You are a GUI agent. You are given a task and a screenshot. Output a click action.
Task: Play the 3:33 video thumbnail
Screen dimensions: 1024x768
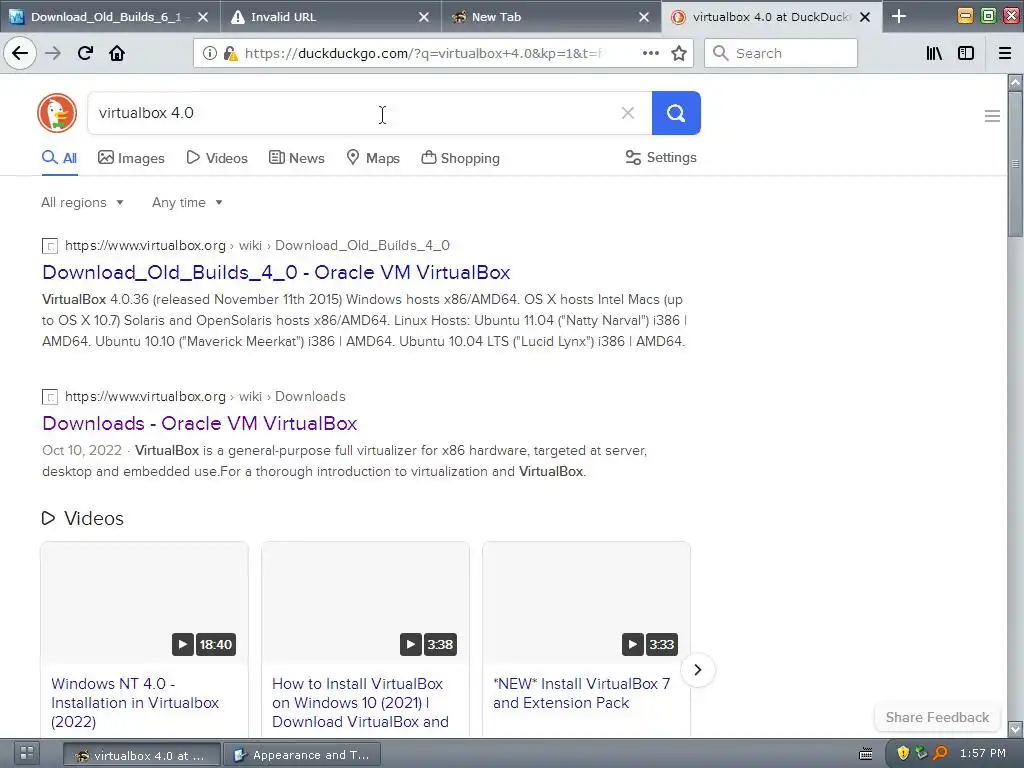click(586, 603)
